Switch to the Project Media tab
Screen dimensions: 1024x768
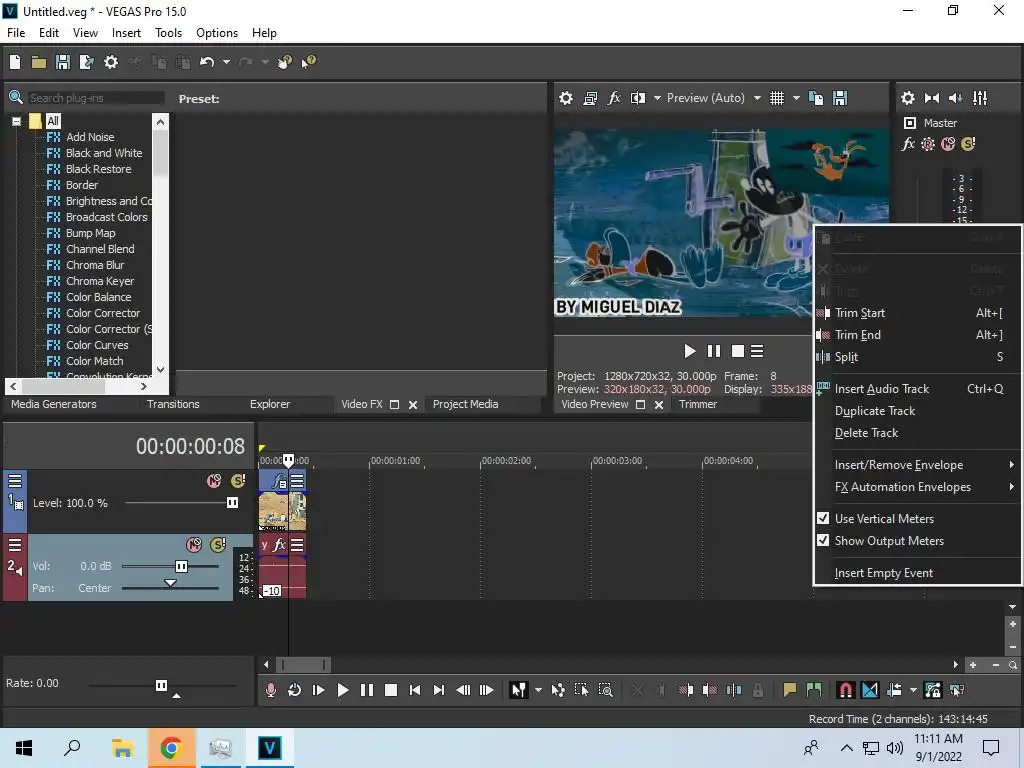pyautogui.click(x=466, y=404)
